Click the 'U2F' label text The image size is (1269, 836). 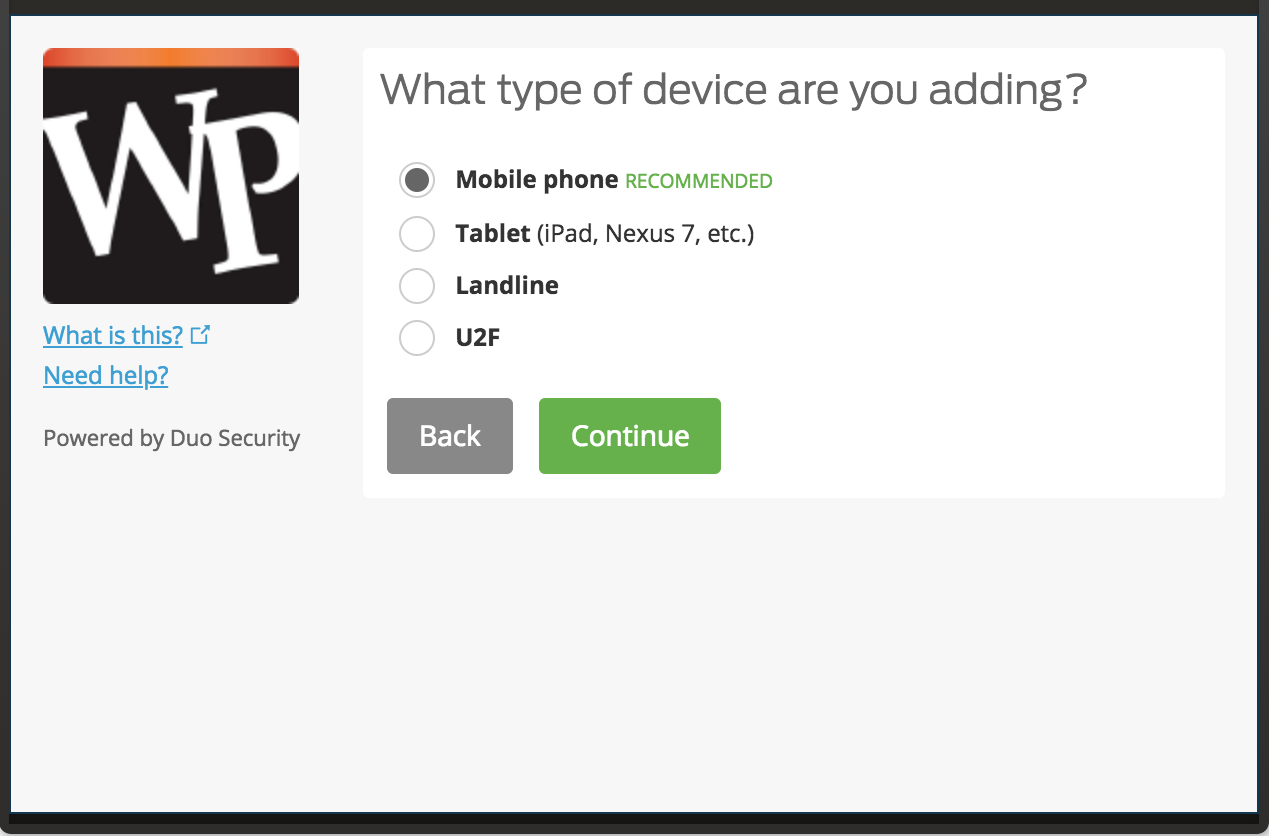pyautogui.click(x=478, y=338)
